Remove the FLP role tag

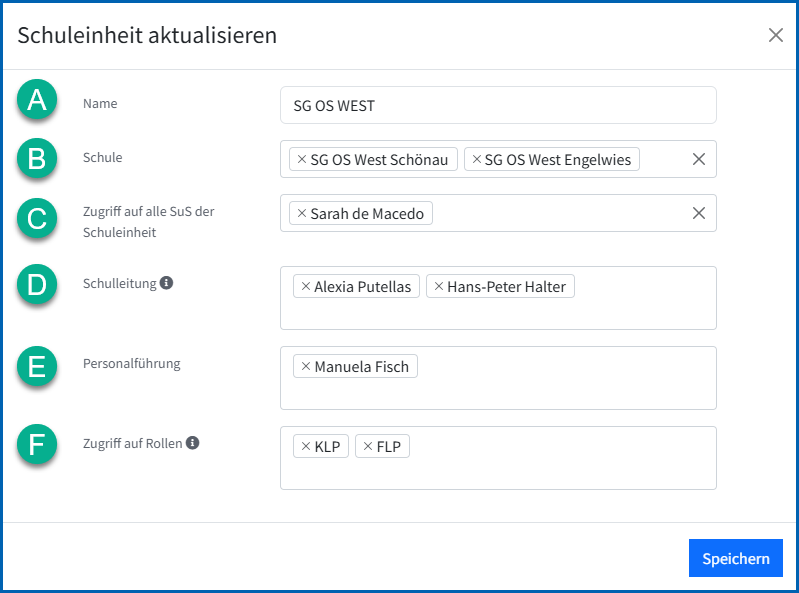(x=368, y=446)
